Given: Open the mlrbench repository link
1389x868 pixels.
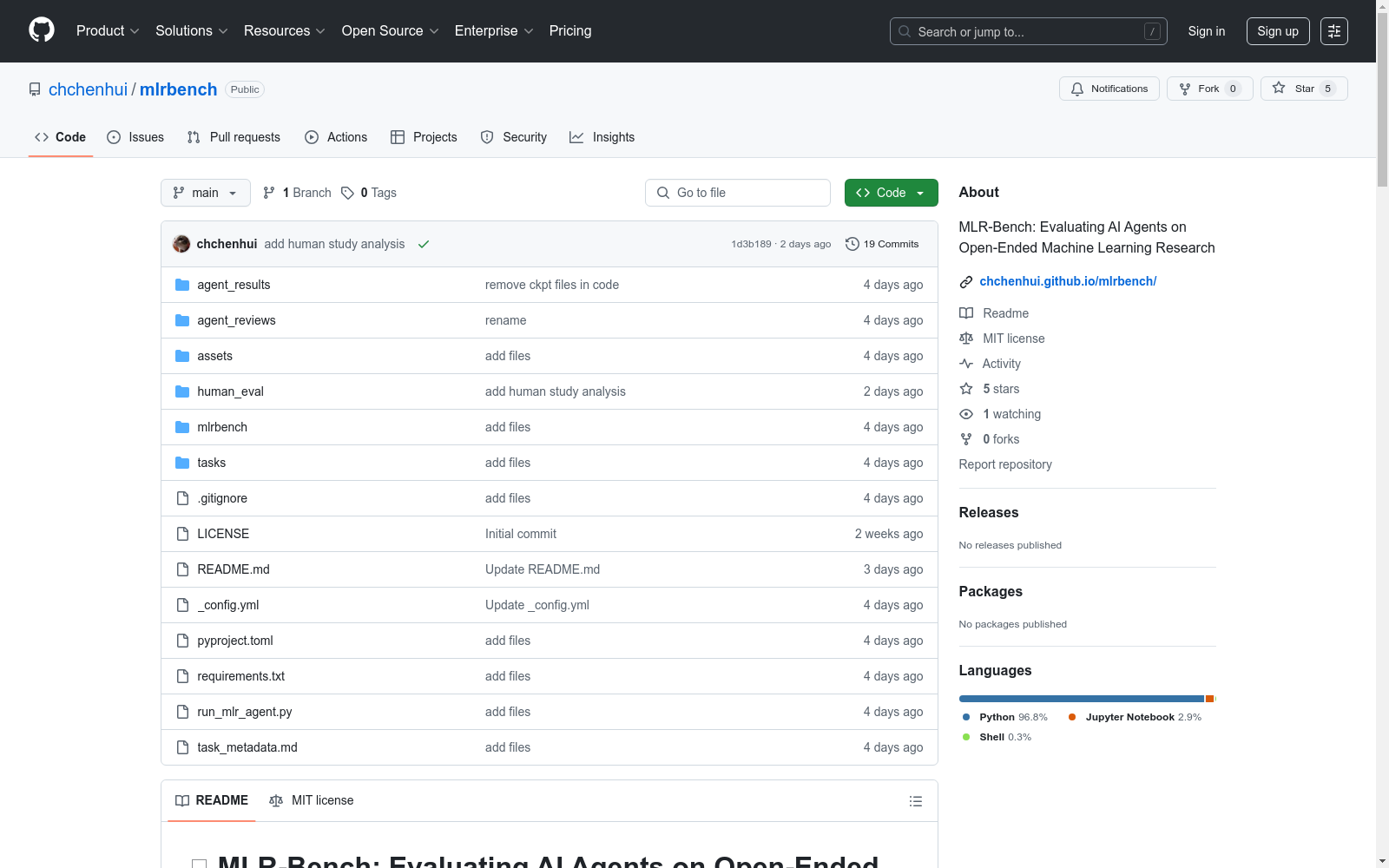Looking at the screenshot, I should point(179,89).
